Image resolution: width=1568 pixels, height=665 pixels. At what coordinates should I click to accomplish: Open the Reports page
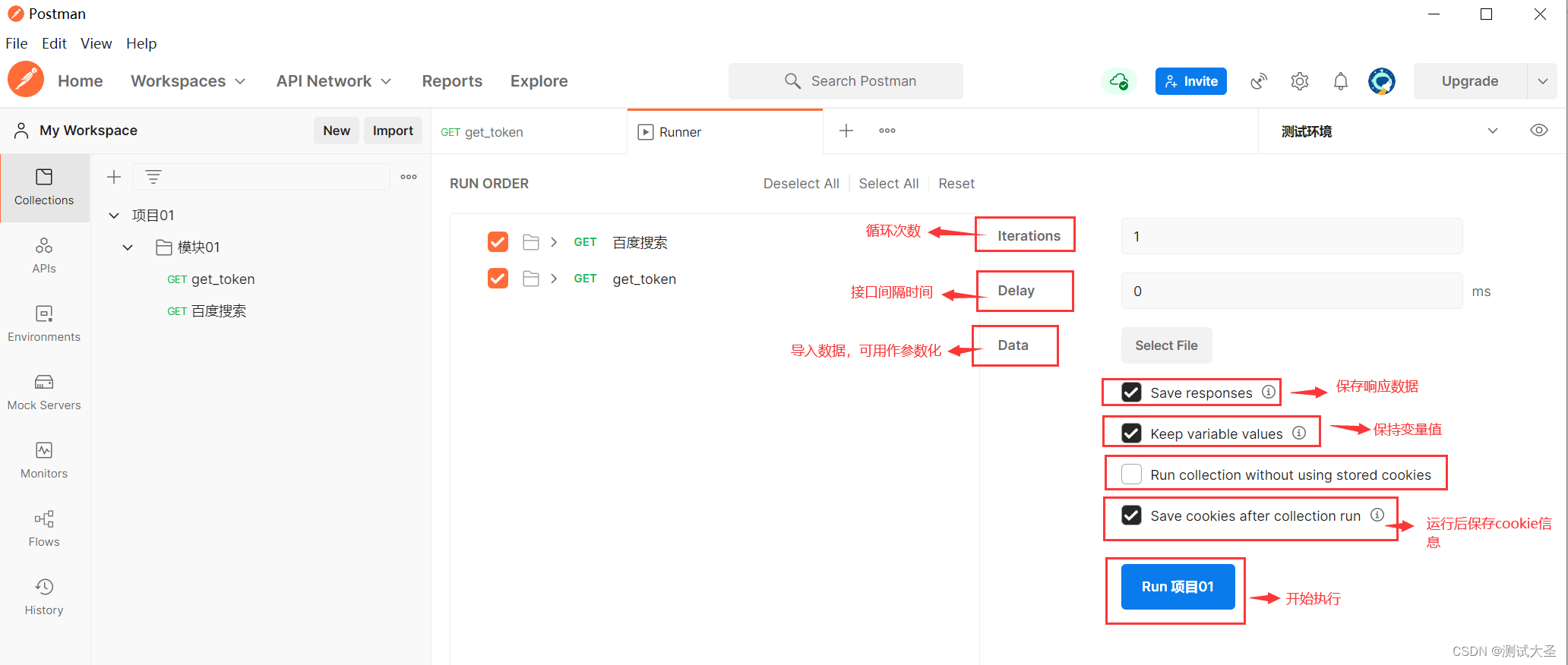[452, 81]
